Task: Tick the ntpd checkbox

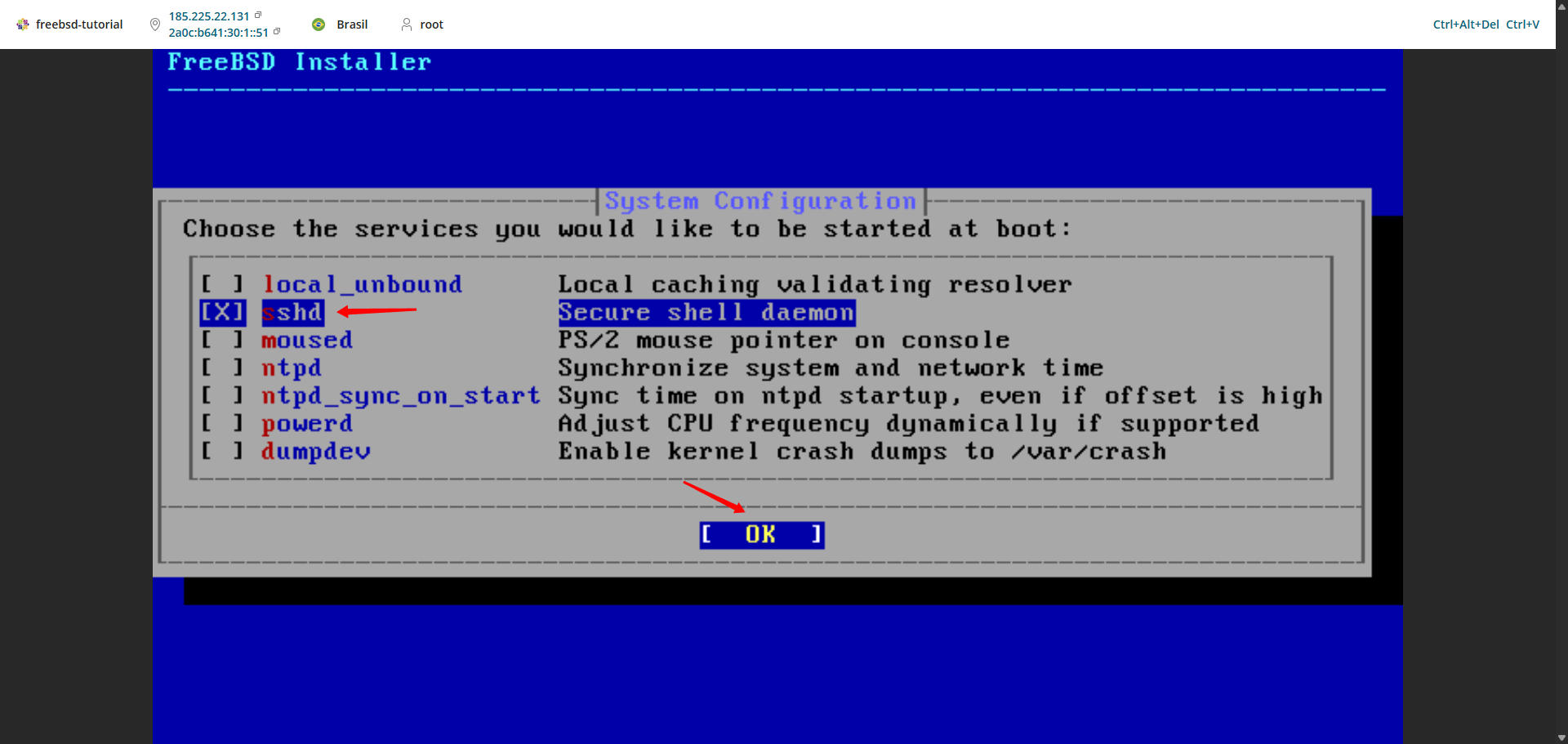Action: (x=222, y=368)
